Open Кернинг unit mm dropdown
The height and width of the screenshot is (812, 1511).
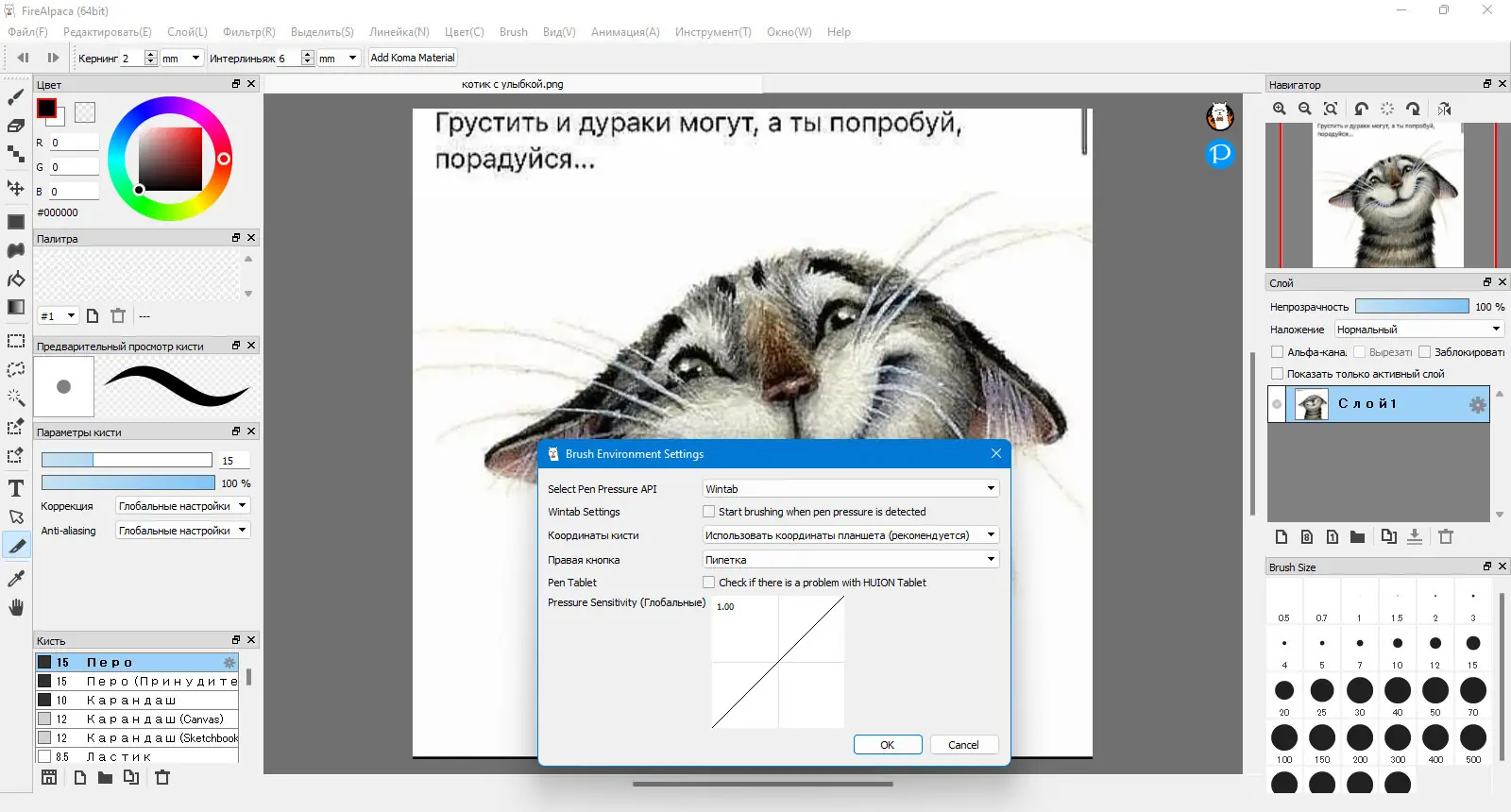(181, 58)
